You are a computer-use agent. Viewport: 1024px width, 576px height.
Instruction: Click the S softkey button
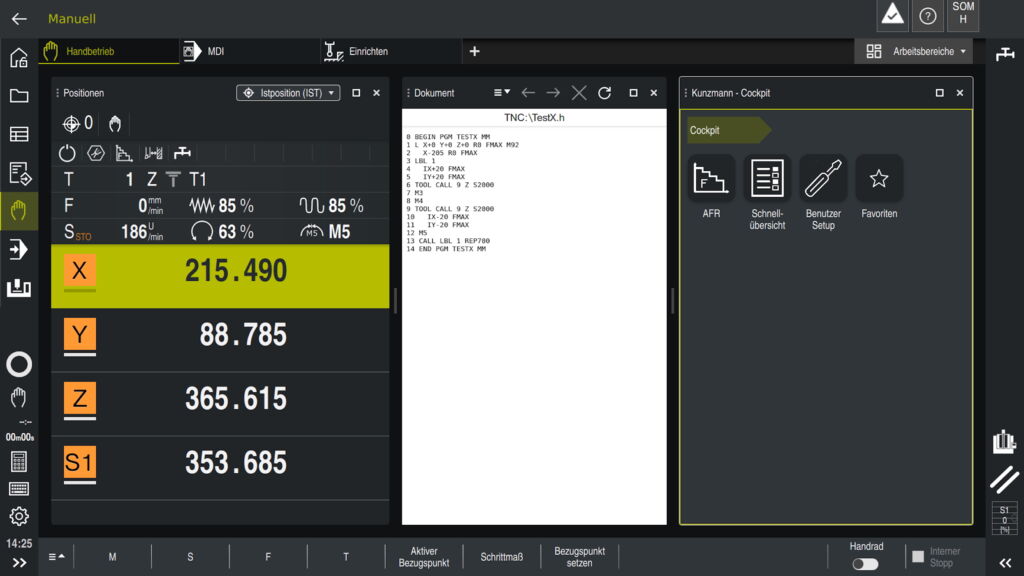pos(190,557)
